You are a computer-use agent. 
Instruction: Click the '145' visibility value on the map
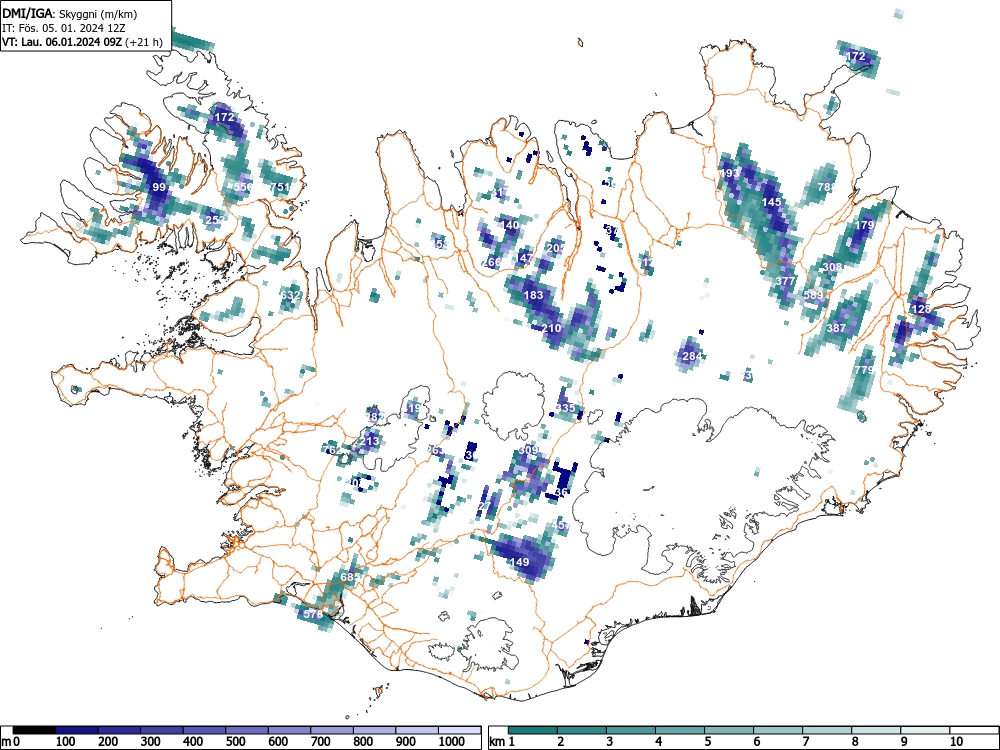point(771,202)
